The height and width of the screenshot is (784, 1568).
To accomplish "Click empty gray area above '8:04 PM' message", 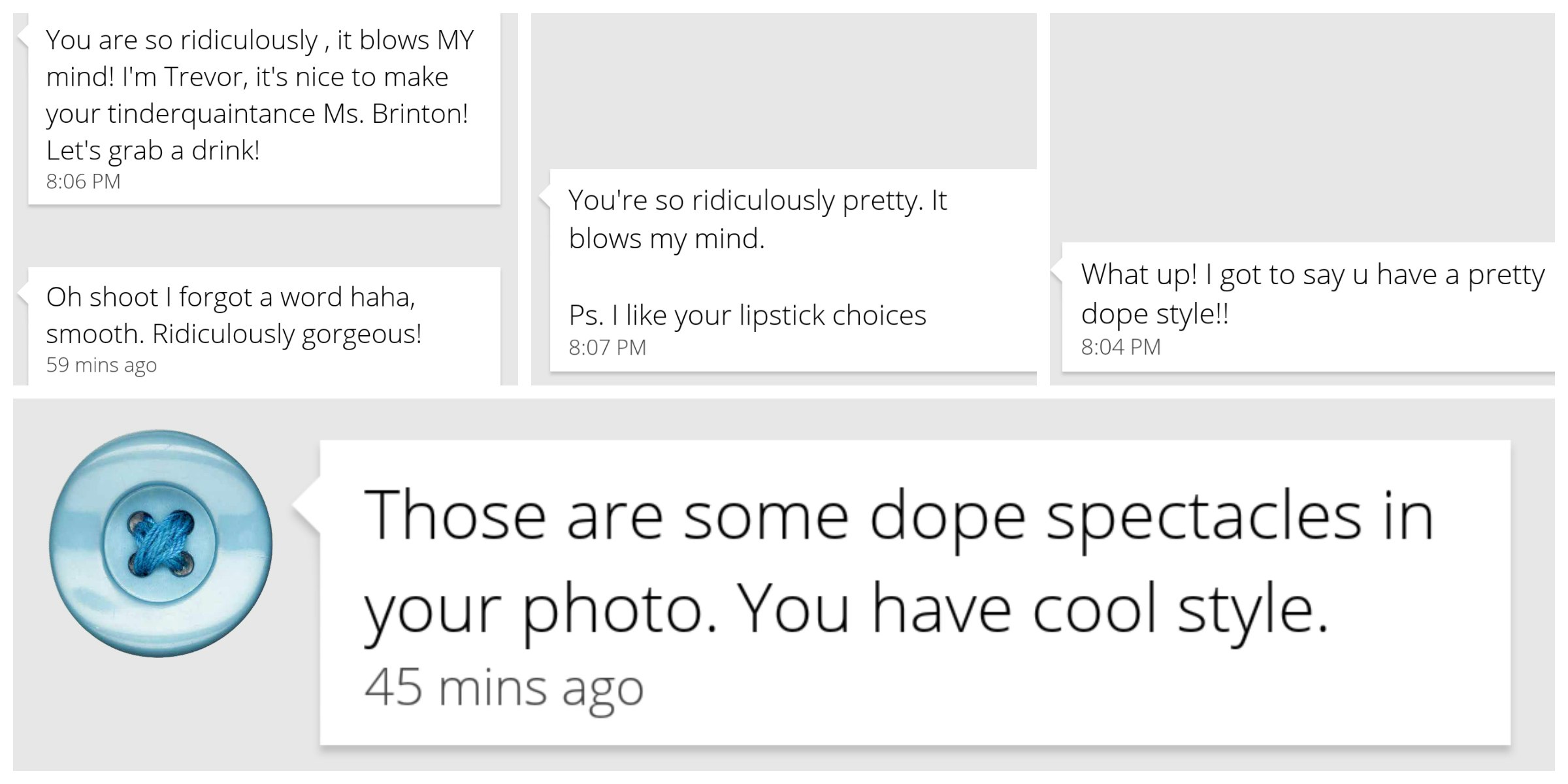I will [1302, 127].
